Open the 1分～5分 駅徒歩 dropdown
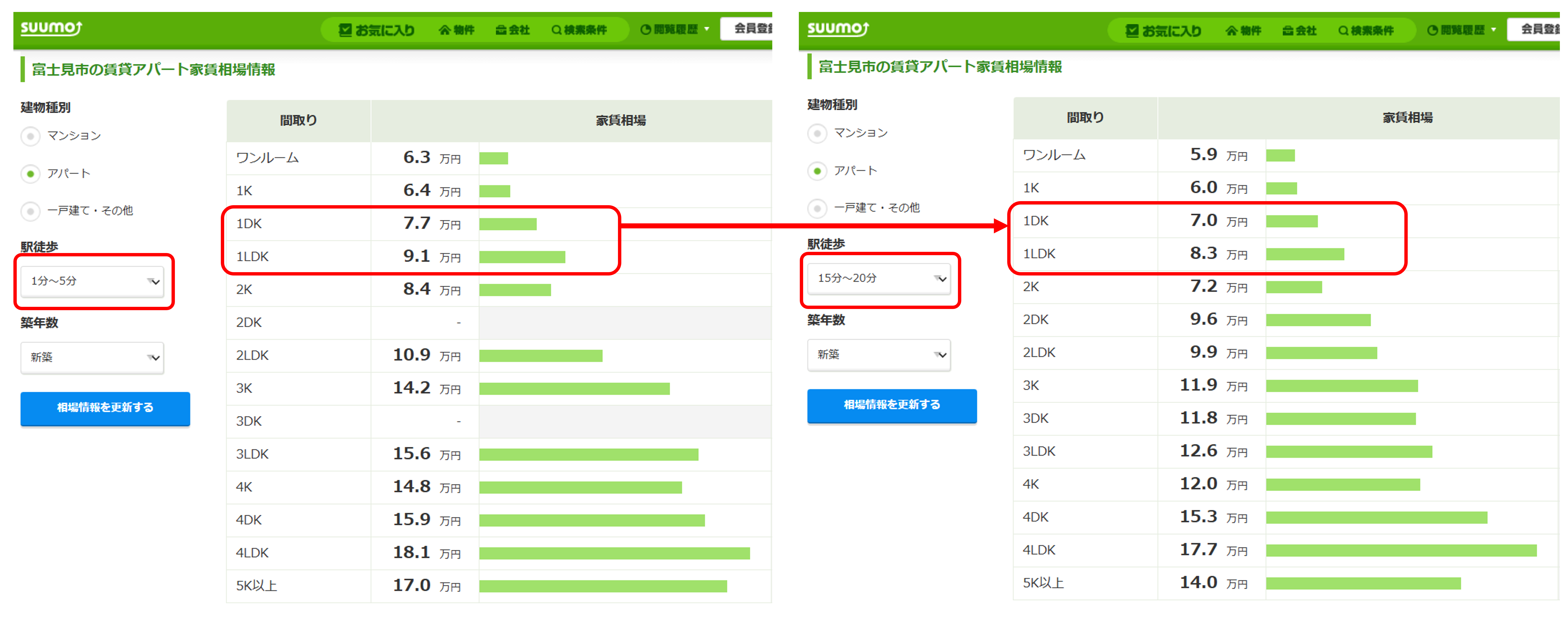Image resolution: width=1568 pixels, height=617 pixels. pyautogui.click(x=93, y=281)
